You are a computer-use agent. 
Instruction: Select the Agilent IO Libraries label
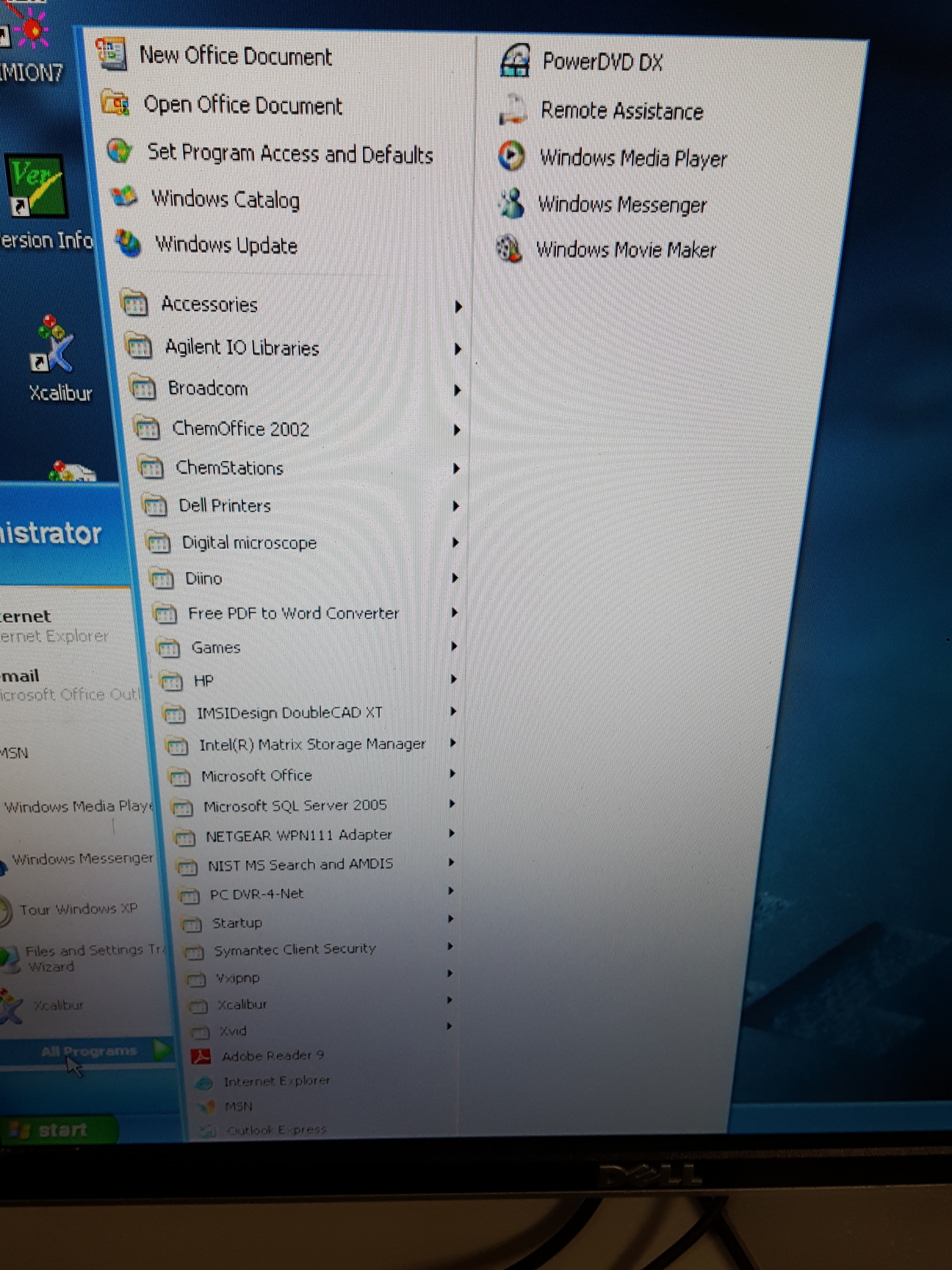point(242,347)
